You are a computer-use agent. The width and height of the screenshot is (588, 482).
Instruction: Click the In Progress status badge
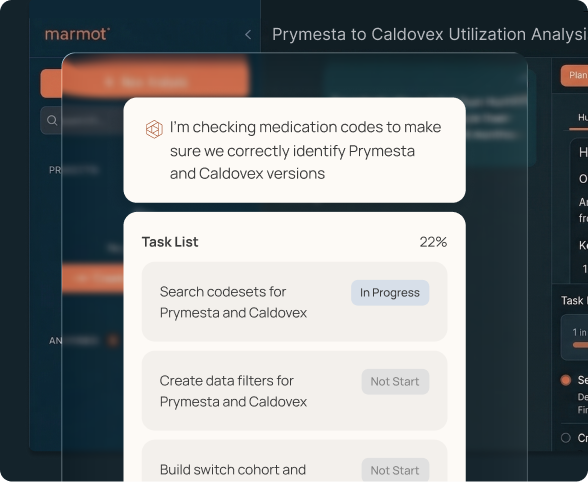(390, 293)
